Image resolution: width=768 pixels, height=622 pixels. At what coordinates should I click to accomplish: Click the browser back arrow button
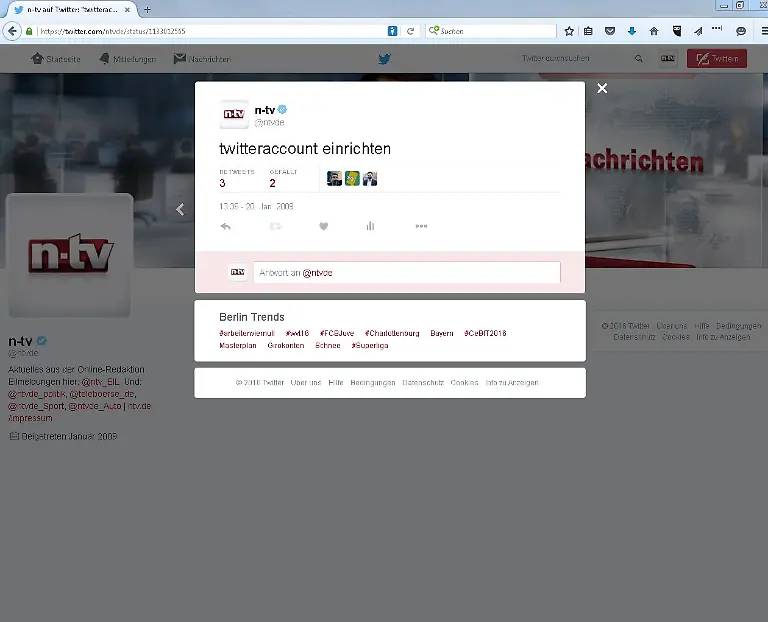pyautogui.click(x=12, y=31)
